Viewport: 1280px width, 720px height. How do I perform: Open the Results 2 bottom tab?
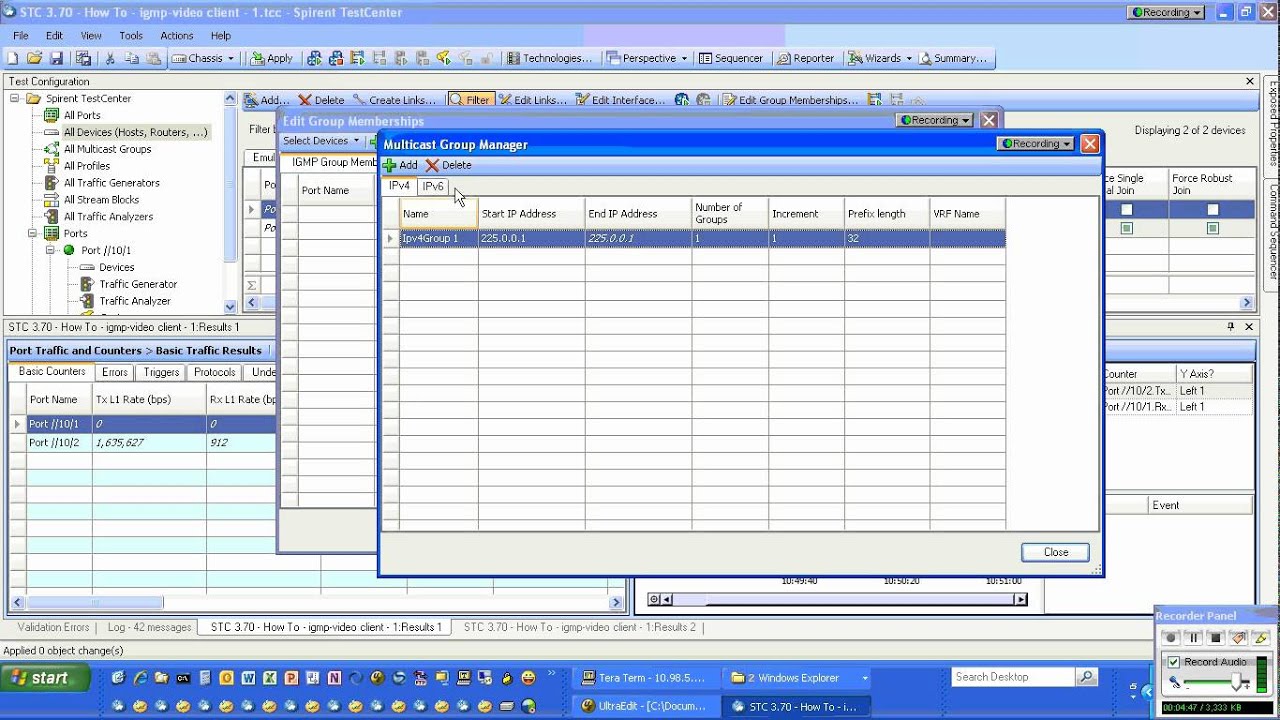point(580,627)
